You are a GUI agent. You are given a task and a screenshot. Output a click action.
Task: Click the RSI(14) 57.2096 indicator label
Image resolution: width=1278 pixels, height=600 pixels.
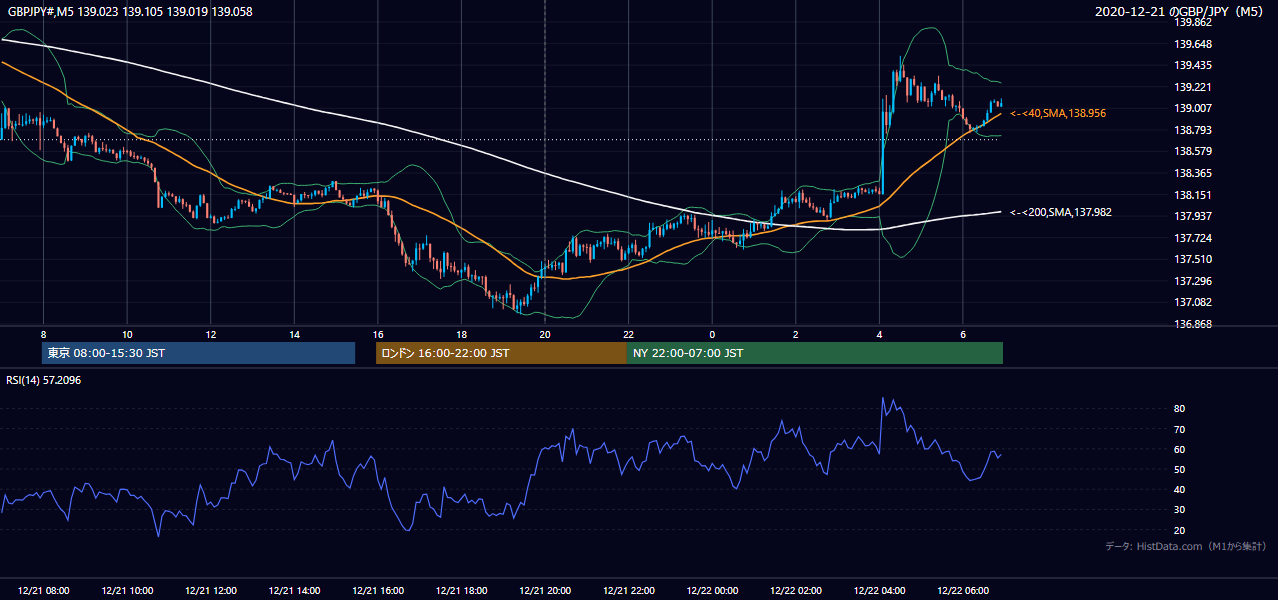point(43,378)
